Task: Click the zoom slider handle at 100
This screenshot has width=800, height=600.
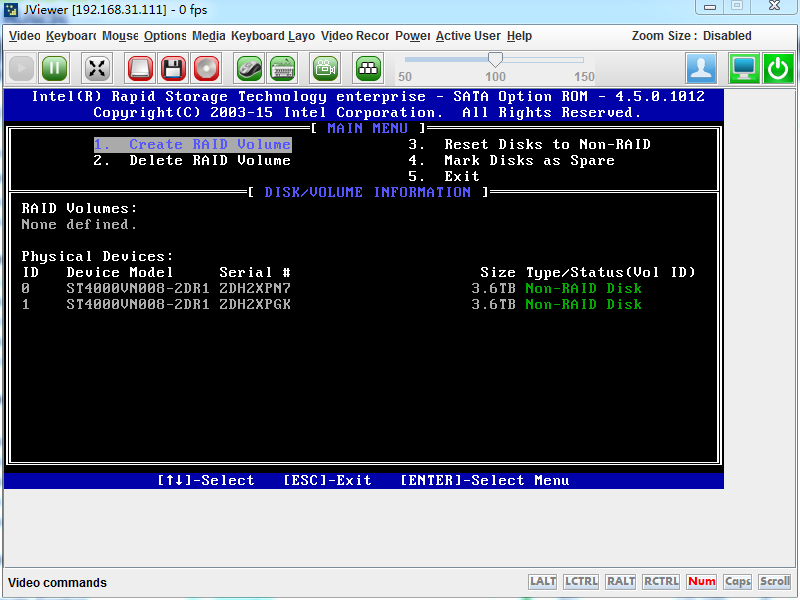Action: 495,60
